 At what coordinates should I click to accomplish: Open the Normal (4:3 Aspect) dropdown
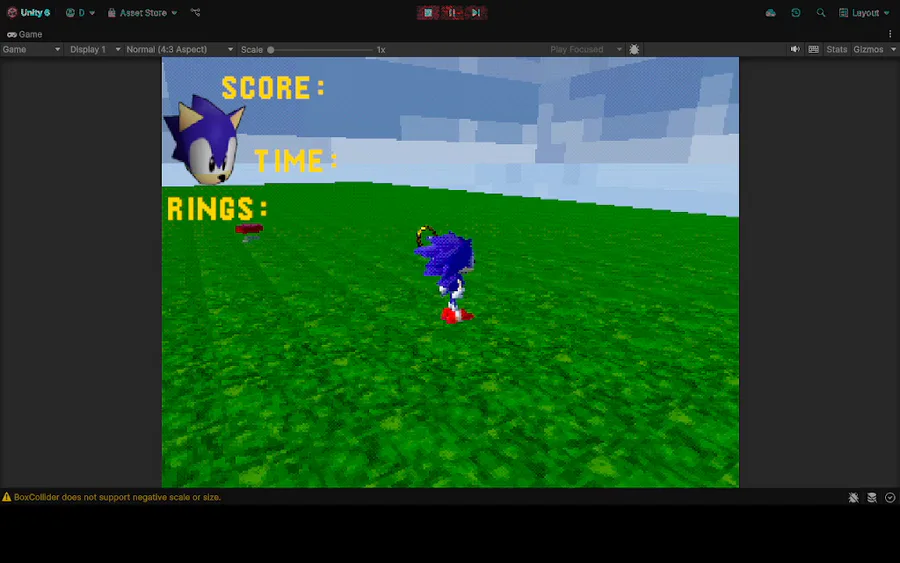(179, 49)
